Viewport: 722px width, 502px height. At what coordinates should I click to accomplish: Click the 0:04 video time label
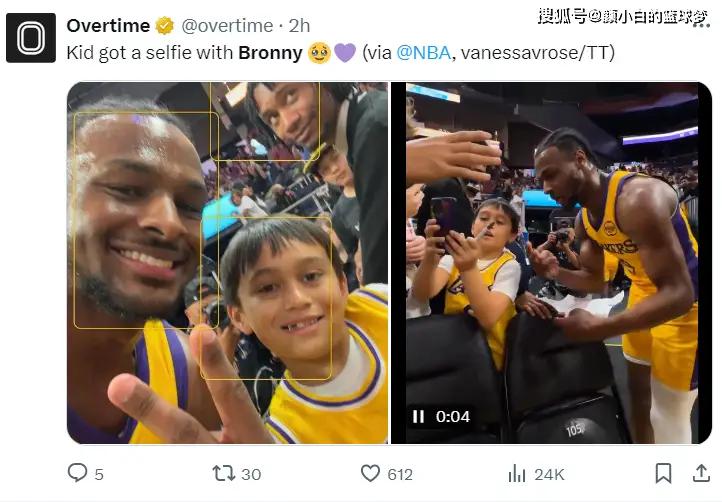[453, 416]
